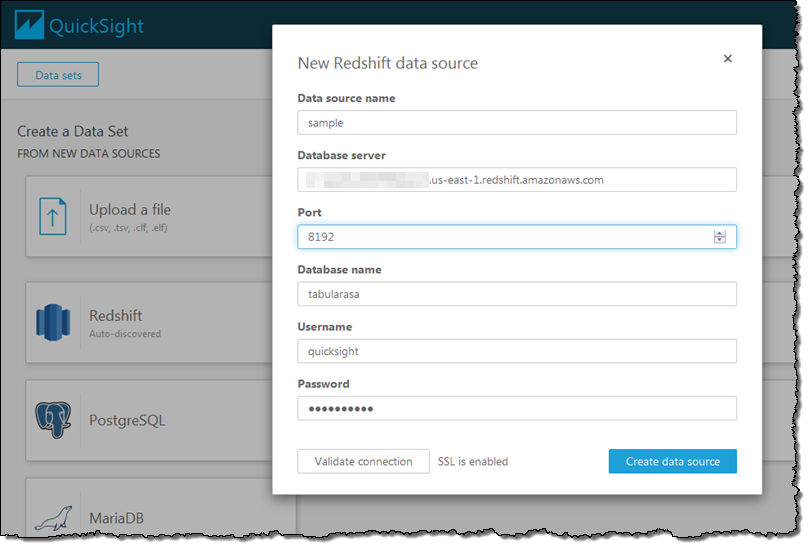
Task: Select the MariaDB seal icon
Action: click(53, 519)
